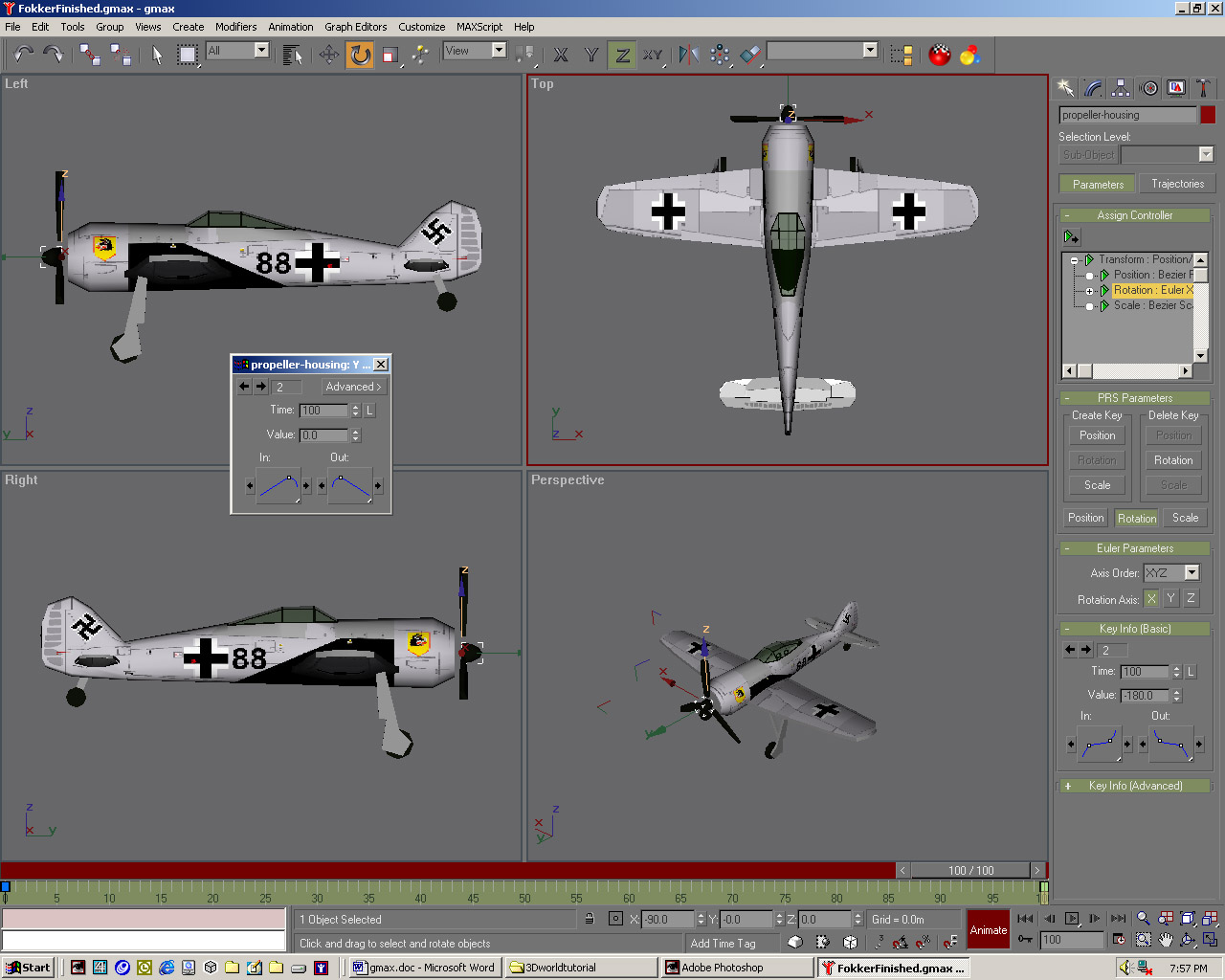
Task: Click the Trajectories button
Action: pyautogui.click(x=1177, y=184)
